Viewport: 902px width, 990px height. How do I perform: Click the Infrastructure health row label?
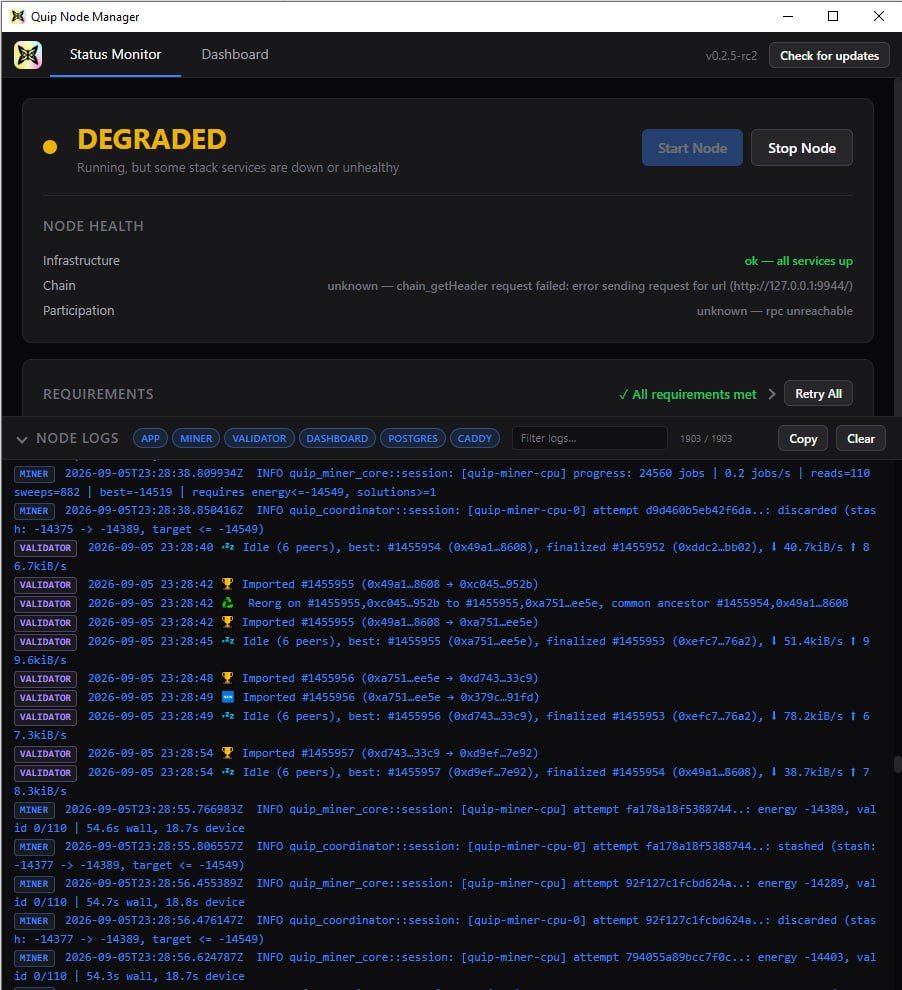[x=81, y=260]
